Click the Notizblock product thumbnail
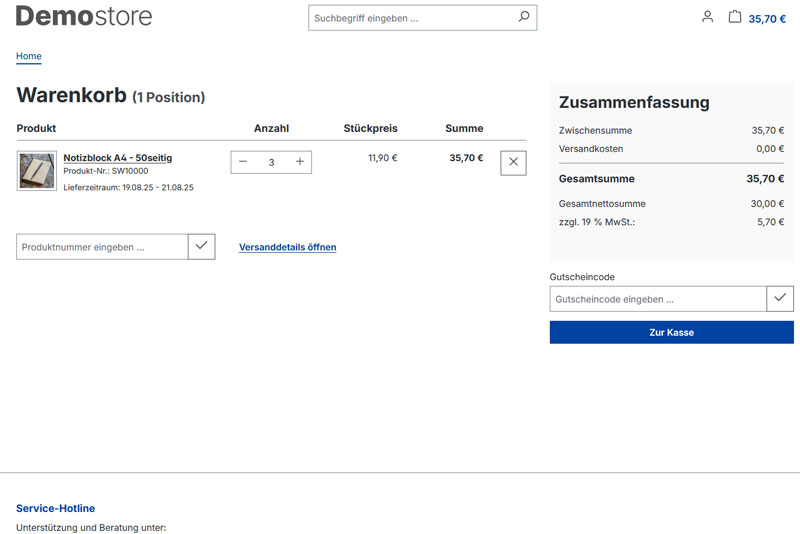The image size is (800, 534). 37,170
